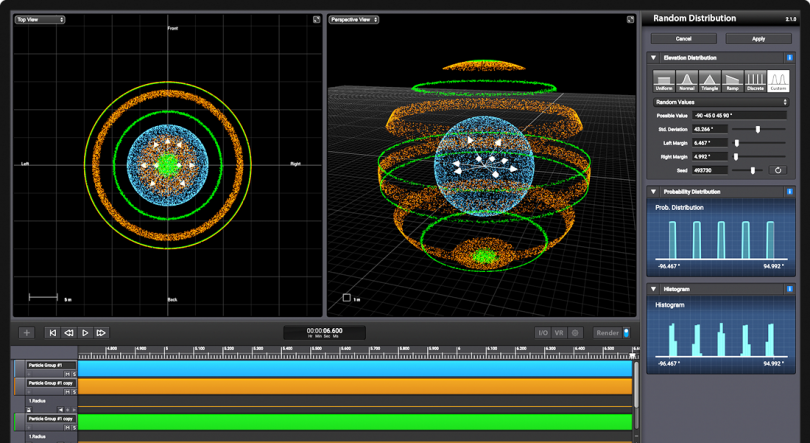The height and width of the screenshot is (443, 810).
Task: Open the Top View dropdown
Action: 40,19
